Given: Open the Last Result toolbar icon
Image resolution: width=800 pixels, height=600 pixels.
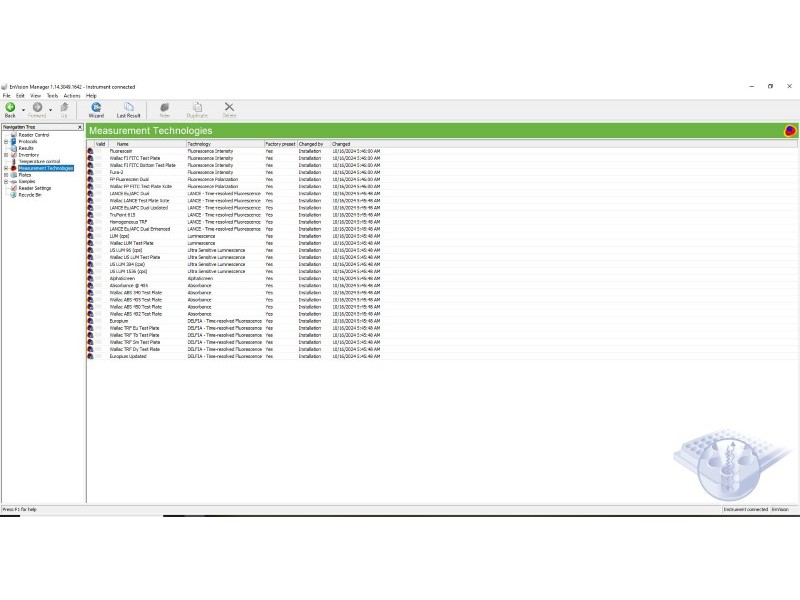Looking at the screenshot, I should click(x=129, y=109).
